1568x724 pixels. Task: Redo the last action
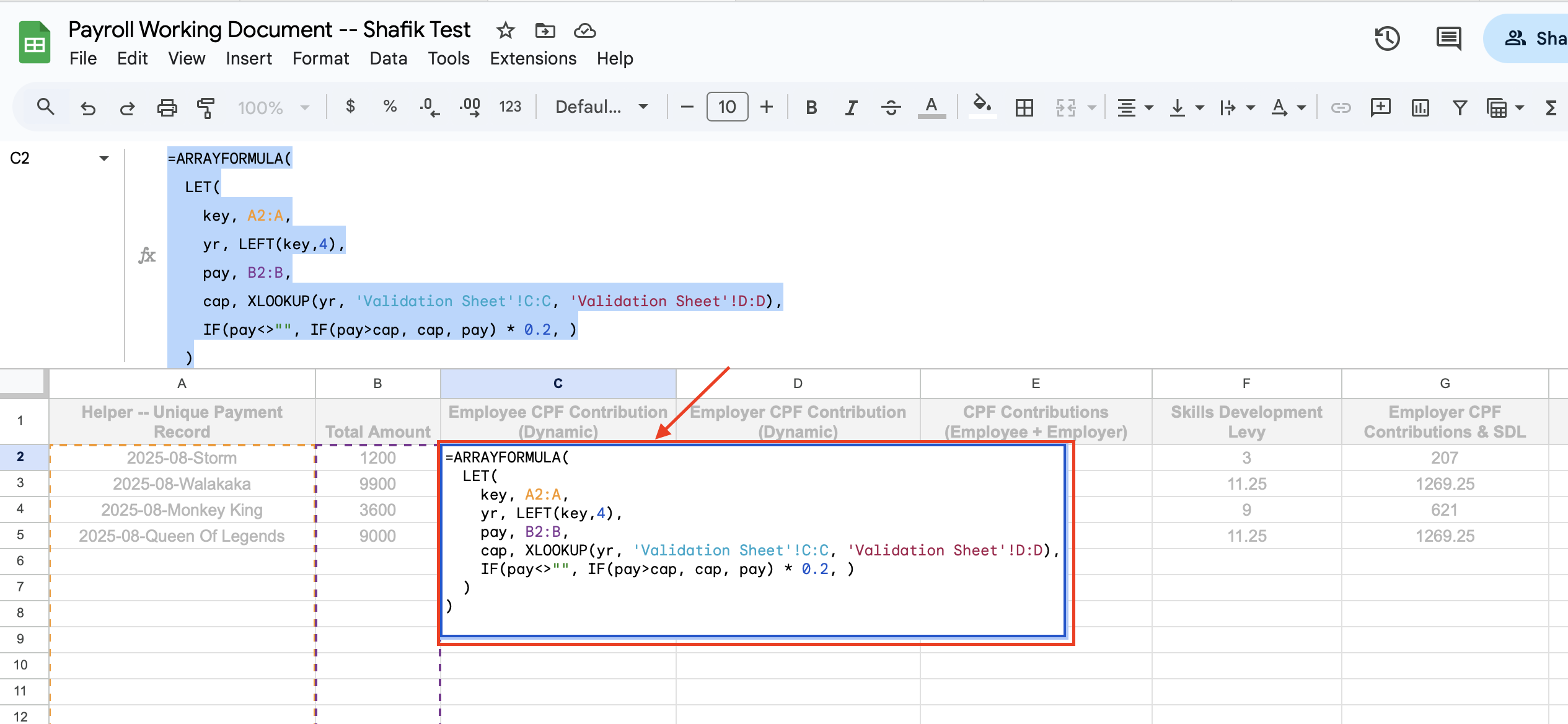point(127,108)
